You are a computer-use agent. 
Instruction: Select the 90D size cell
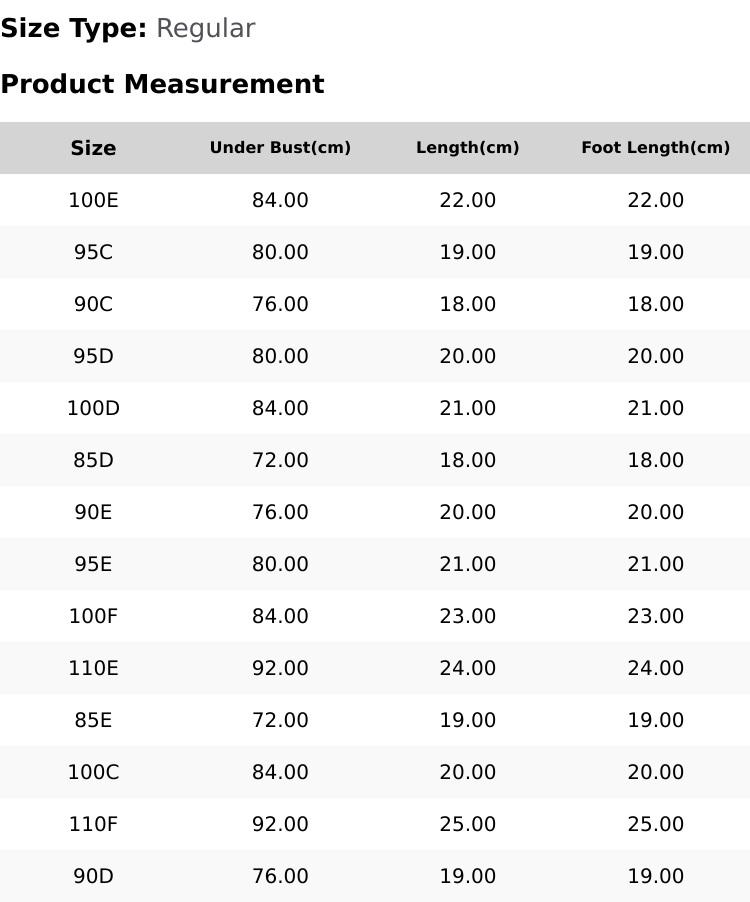(x=93, y=876)
